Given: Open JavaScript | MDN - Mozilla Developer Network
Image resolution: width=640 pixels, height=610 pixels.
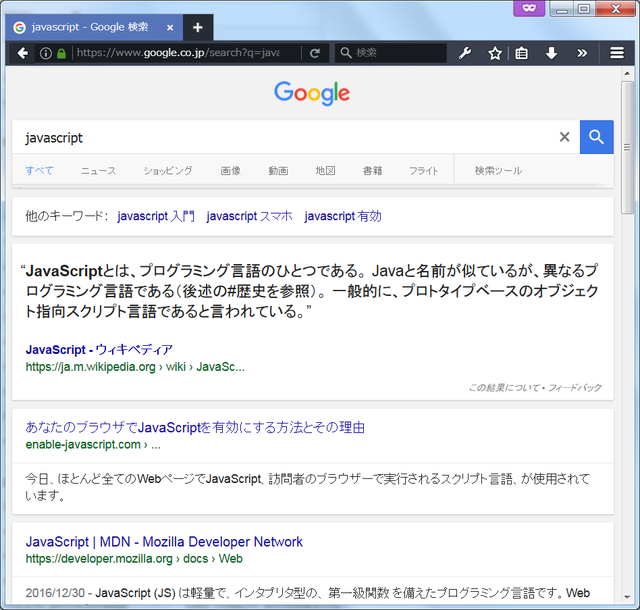Looking at the screenshot, I should tap(164, 542).
